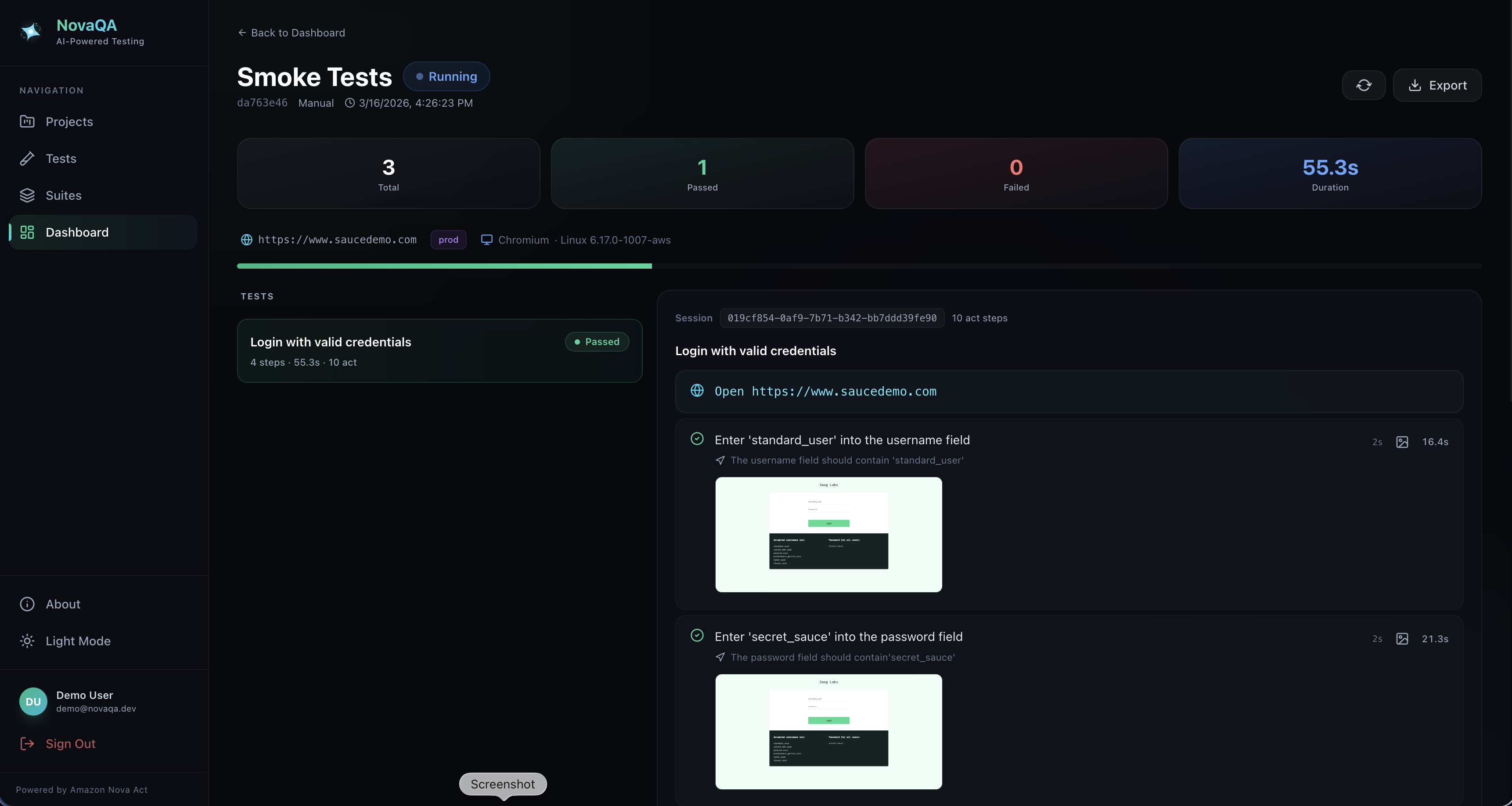Open Projects in the navigation
This screenshot has height=806, width=1512.
(x=68, y=122)
